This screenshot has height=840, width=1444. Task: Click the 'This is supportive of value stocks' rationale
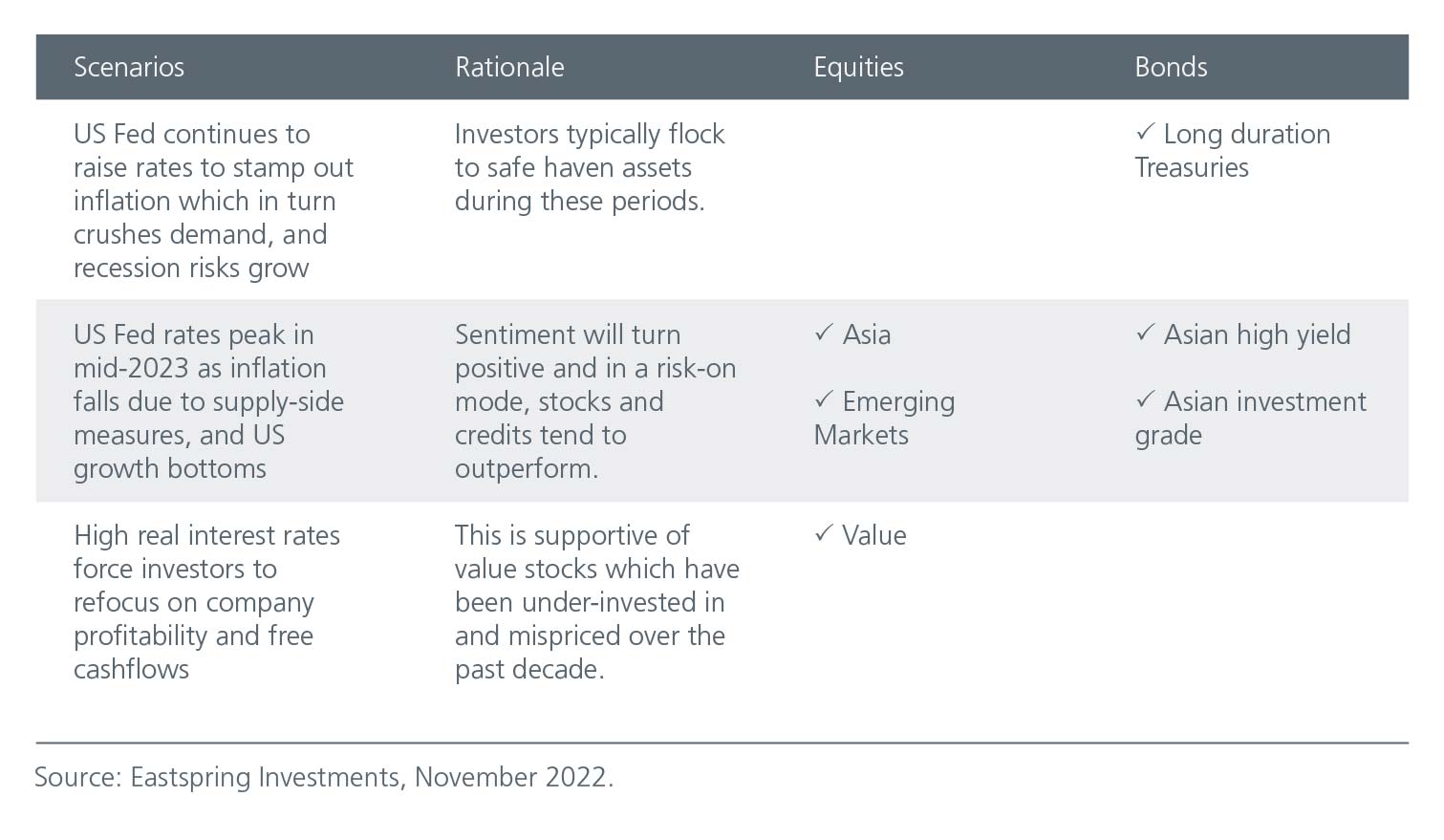tap(597, 602)
